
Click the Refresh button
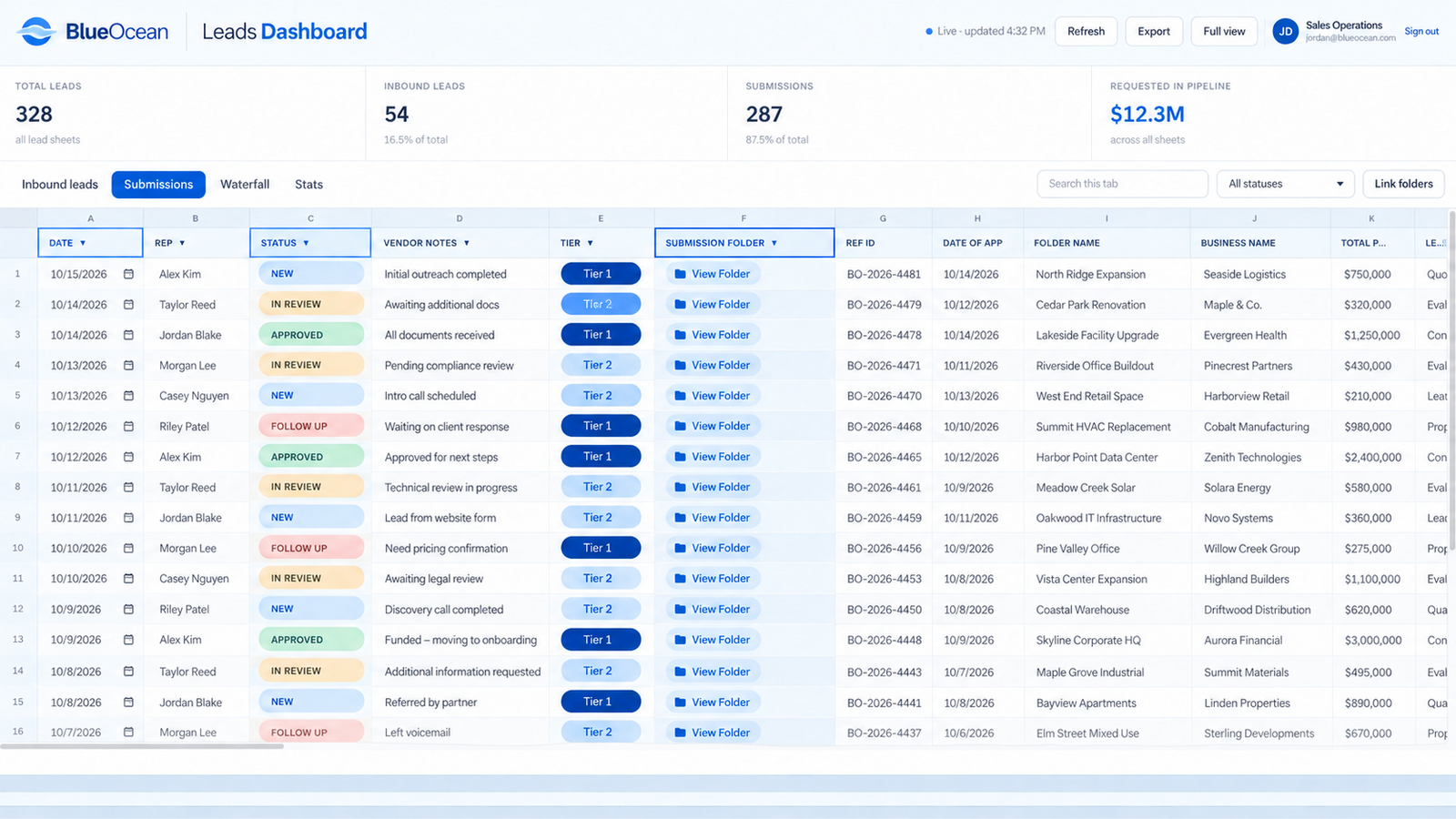[1086, 31]
